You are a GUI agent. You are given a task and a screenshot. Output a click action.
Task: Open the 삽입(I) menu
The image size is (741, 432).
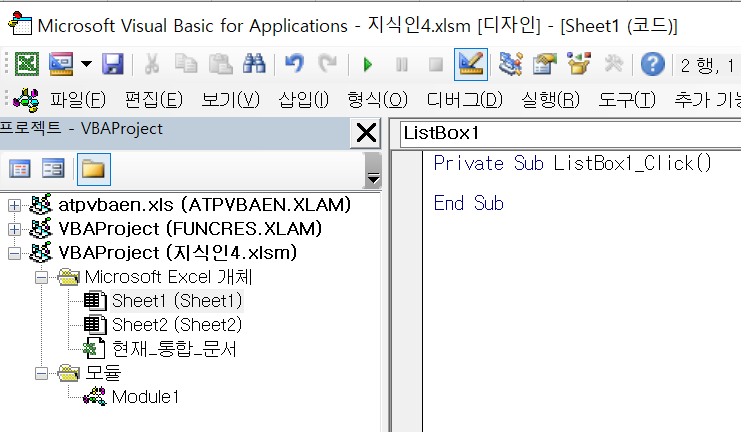(x=303, y=100)
